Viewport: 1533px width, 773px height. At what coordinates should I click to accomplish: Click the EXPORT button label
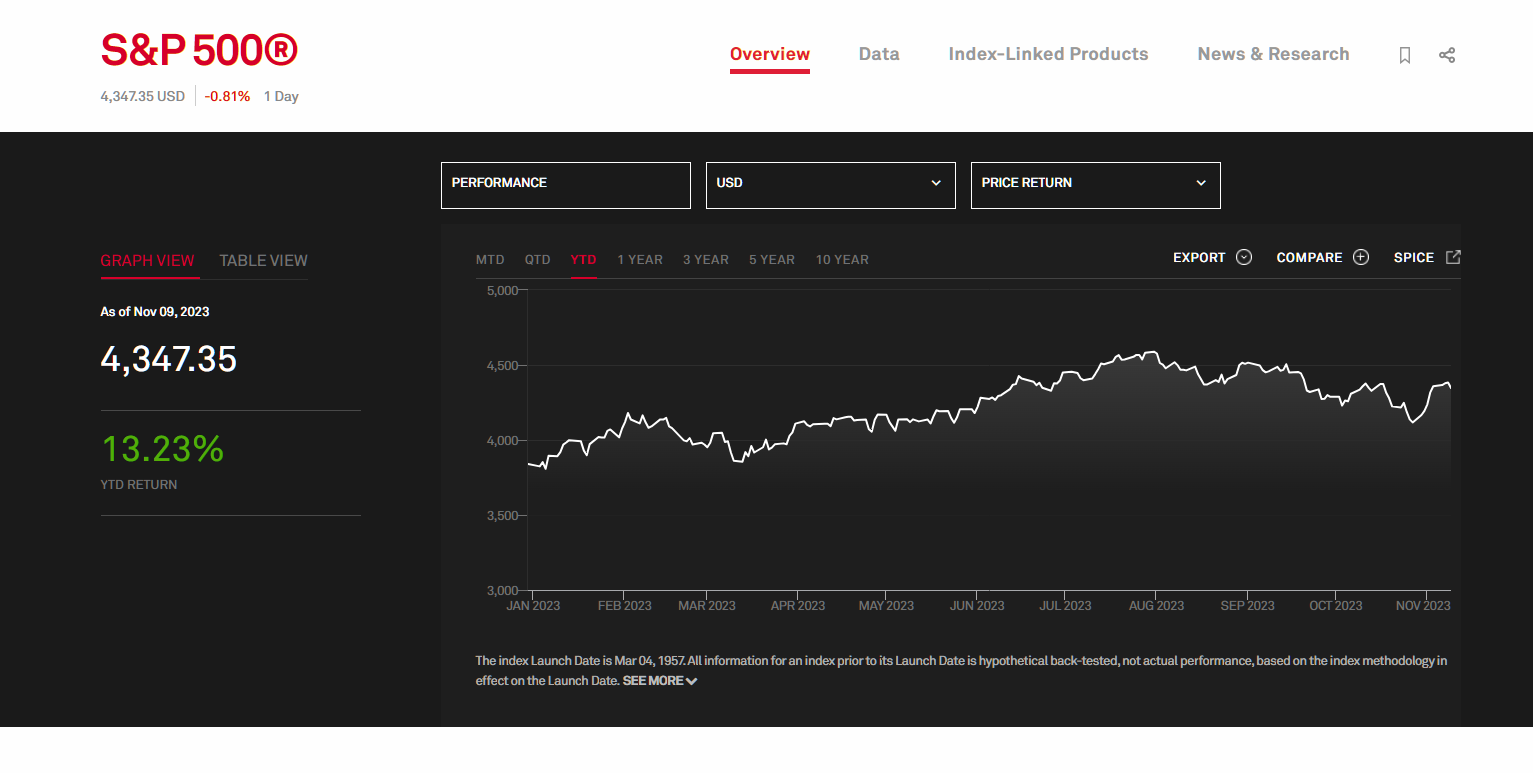click(1199, 257)
